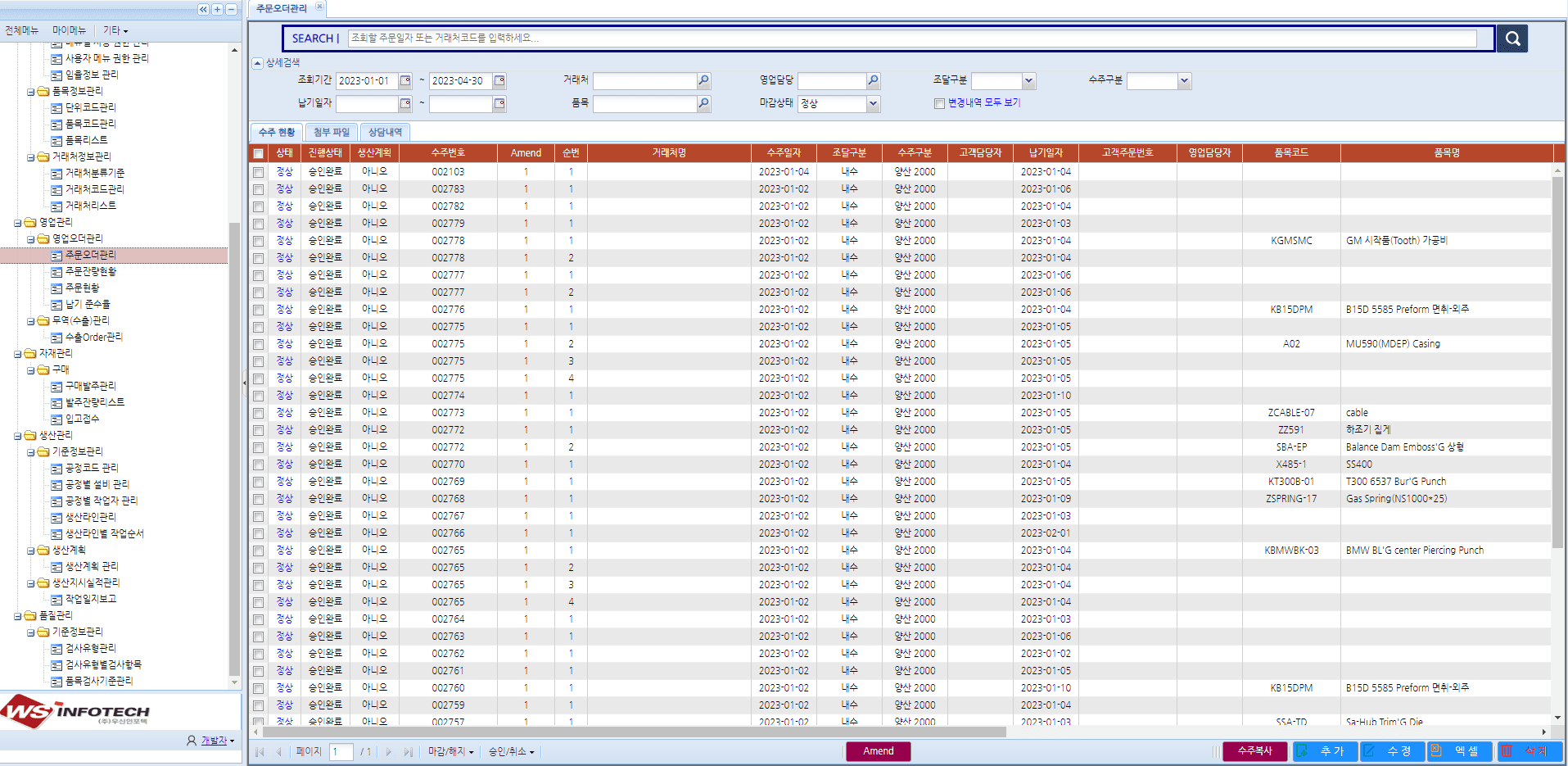Click the magnifier search button beside SEARCH bar

click(x=1512, y=39)
